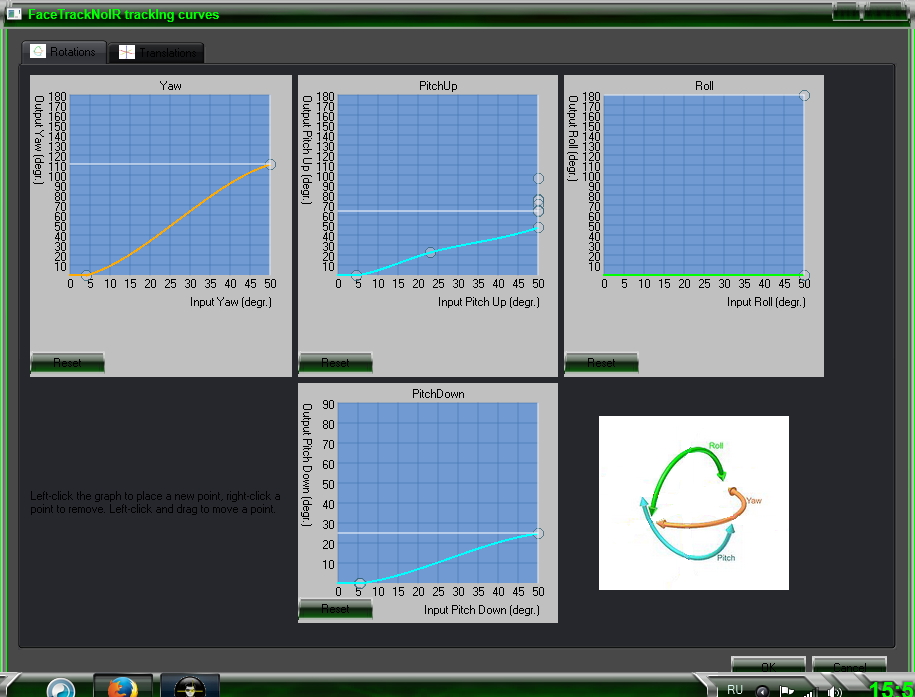This screenshot has height=697, width=915.
Task: Click the Roll graph plot area
Action: pyautogui.click(x=704, y=184)
